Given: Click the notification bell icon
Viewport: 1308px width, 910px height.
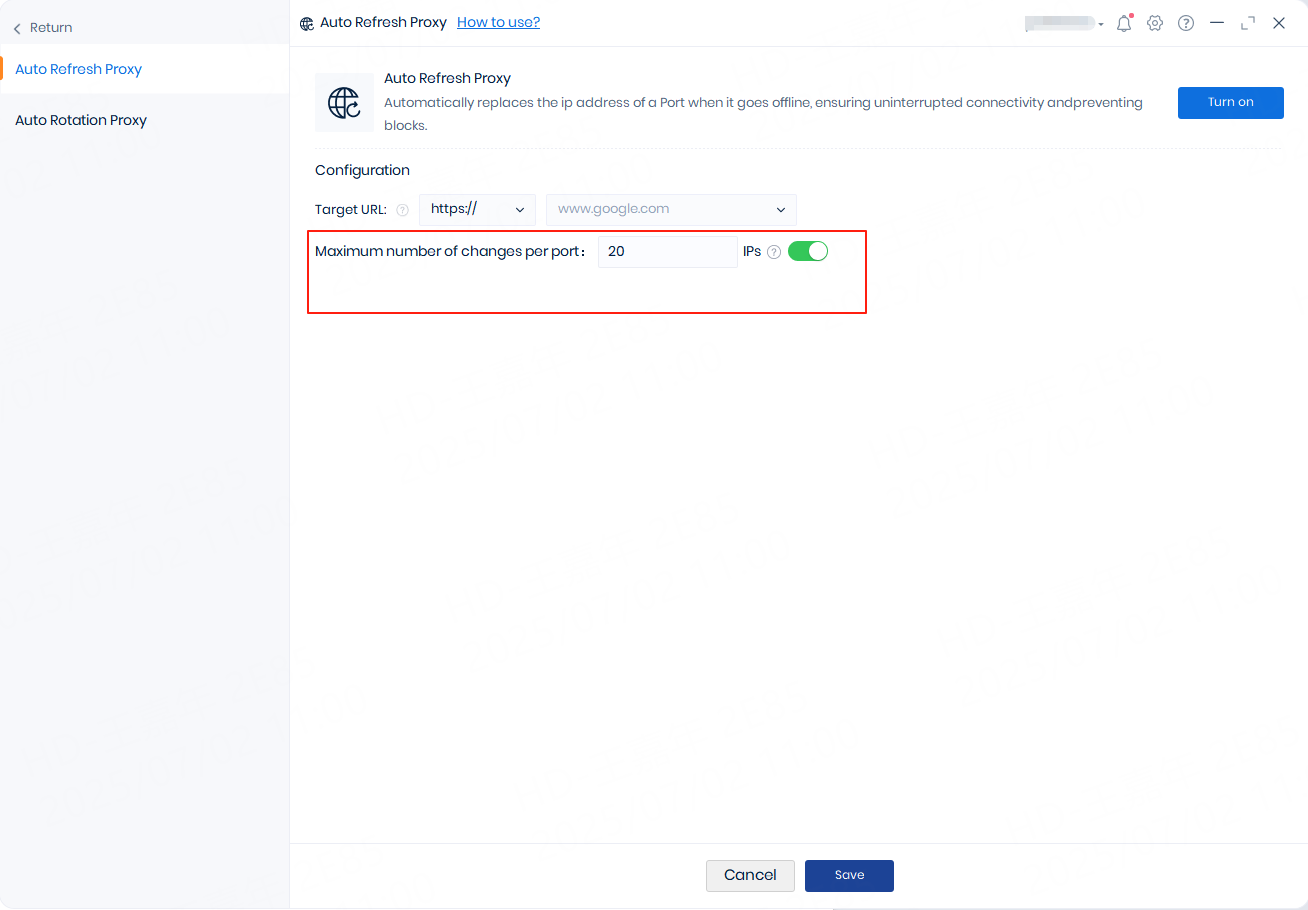Looking at the screenshot, I should point(1124,23).
